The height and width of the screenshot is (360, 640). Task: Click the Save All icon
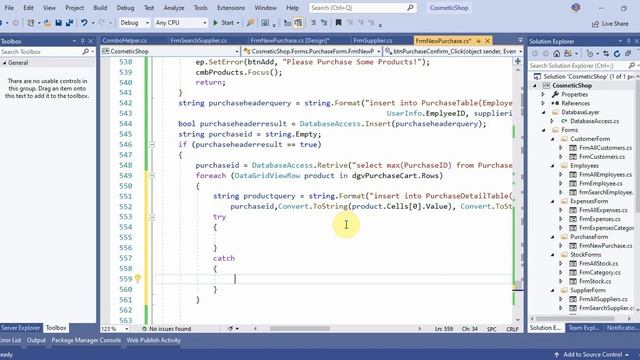69,23
